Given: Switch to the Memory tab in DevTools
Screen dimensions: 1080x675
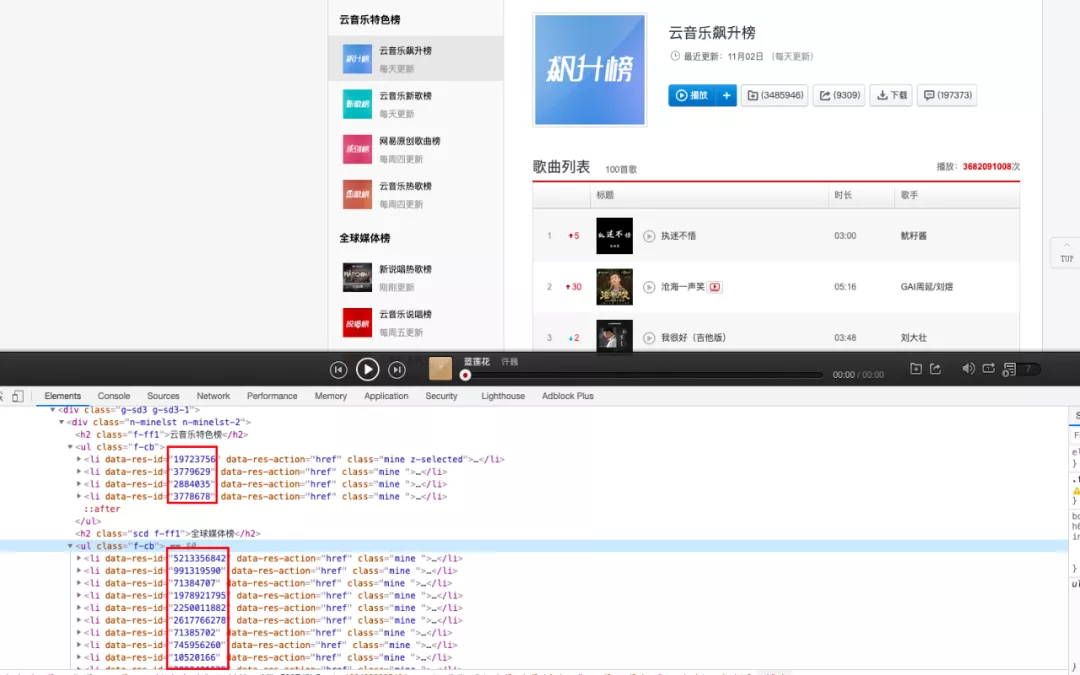Looking at the screenshot, I should (331, 396).
